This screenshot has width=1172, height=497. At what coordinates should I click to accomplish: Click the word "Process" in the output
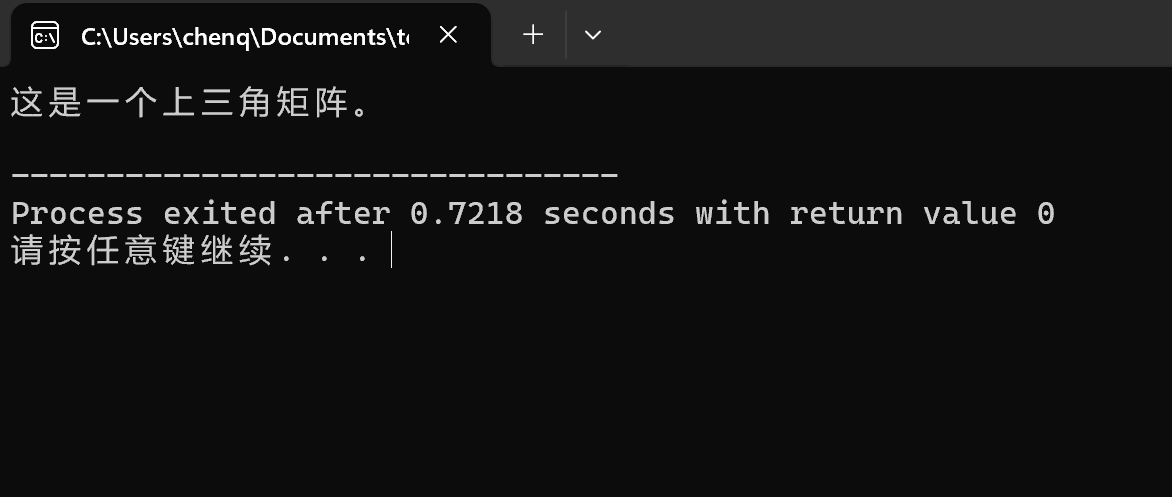tap(77, 214)
